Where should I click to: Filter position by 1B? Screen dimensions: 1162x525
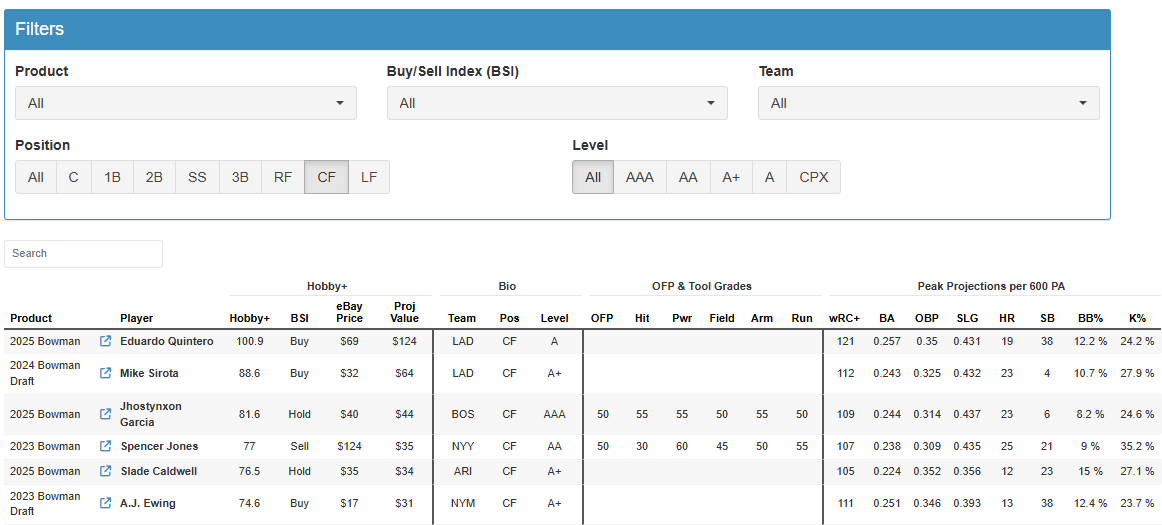point(113,177)
